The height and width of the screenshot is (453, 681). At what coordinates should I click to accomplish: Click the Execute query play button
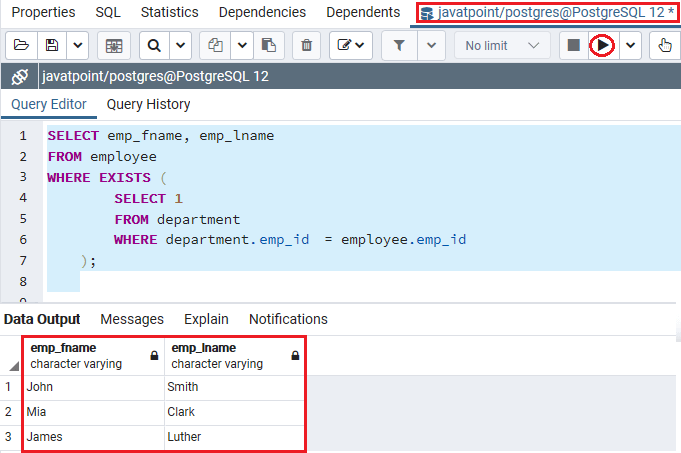pyautogui.click(x=602, y=45)
